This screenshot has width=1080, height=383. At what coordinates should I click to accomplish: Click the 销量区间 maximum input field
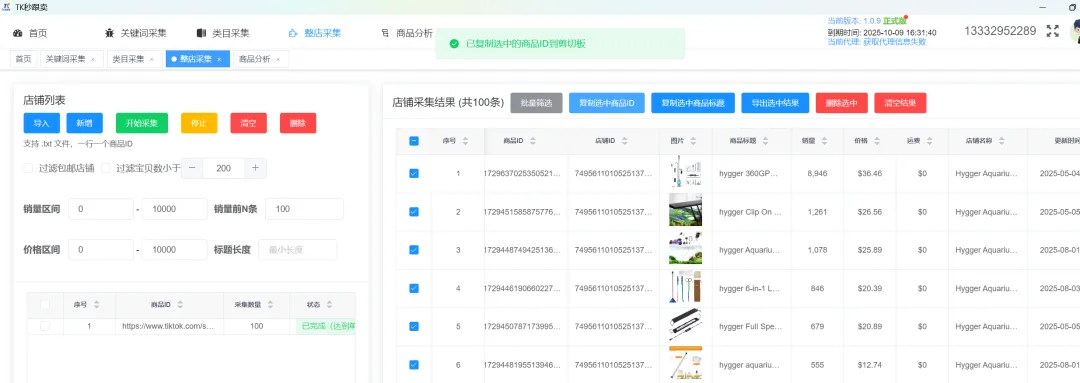click(174, 209)
